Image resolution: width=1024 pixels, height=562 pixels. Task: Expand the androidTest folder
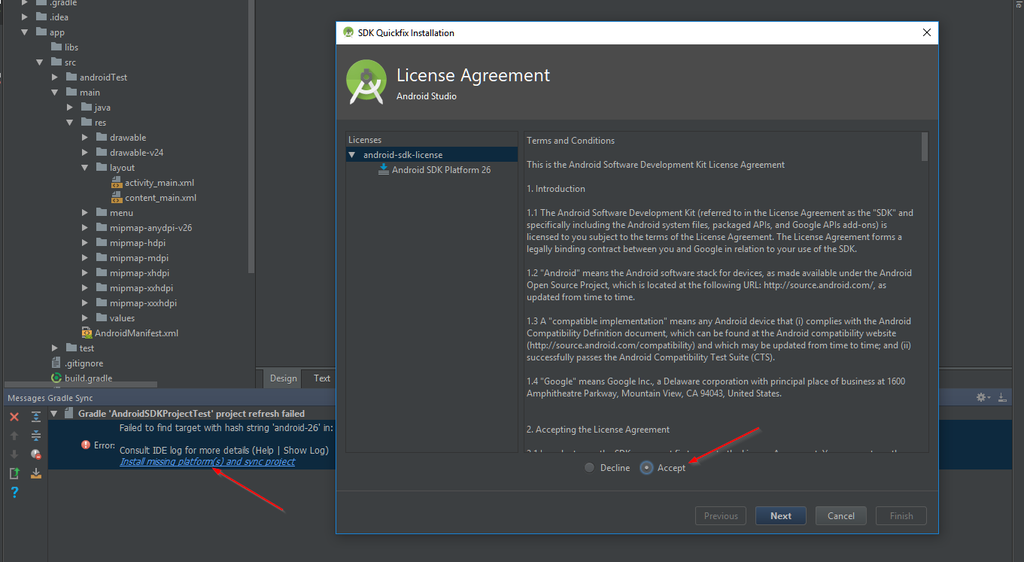coord(55,77)
